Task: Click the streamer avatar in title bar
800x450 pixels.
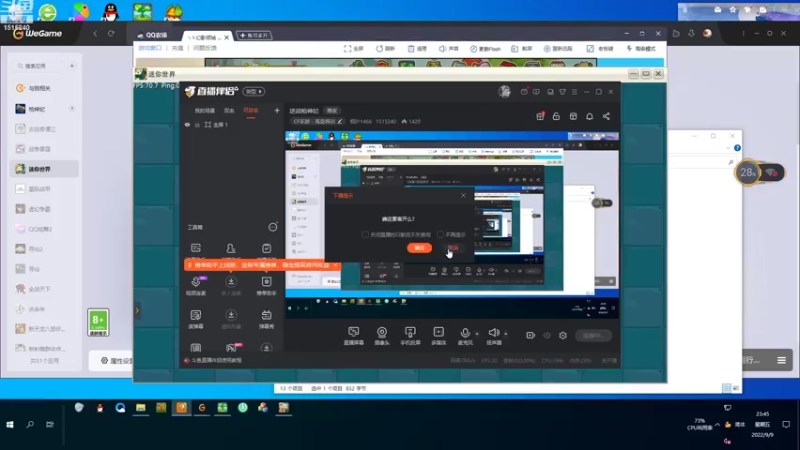Action: pyautogui.click(x=504, y=91)
